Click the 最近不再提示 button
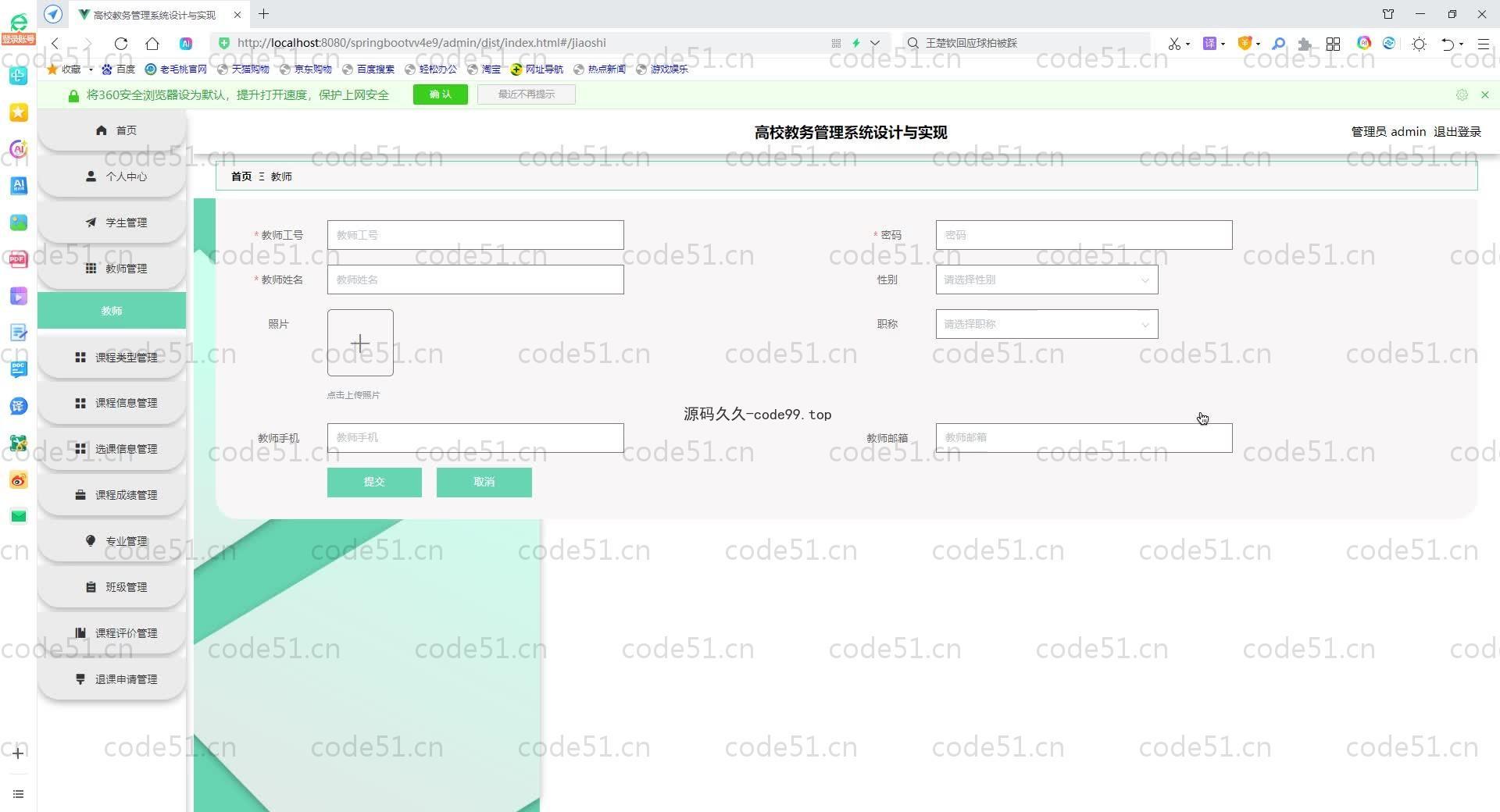 click(526, 94)
